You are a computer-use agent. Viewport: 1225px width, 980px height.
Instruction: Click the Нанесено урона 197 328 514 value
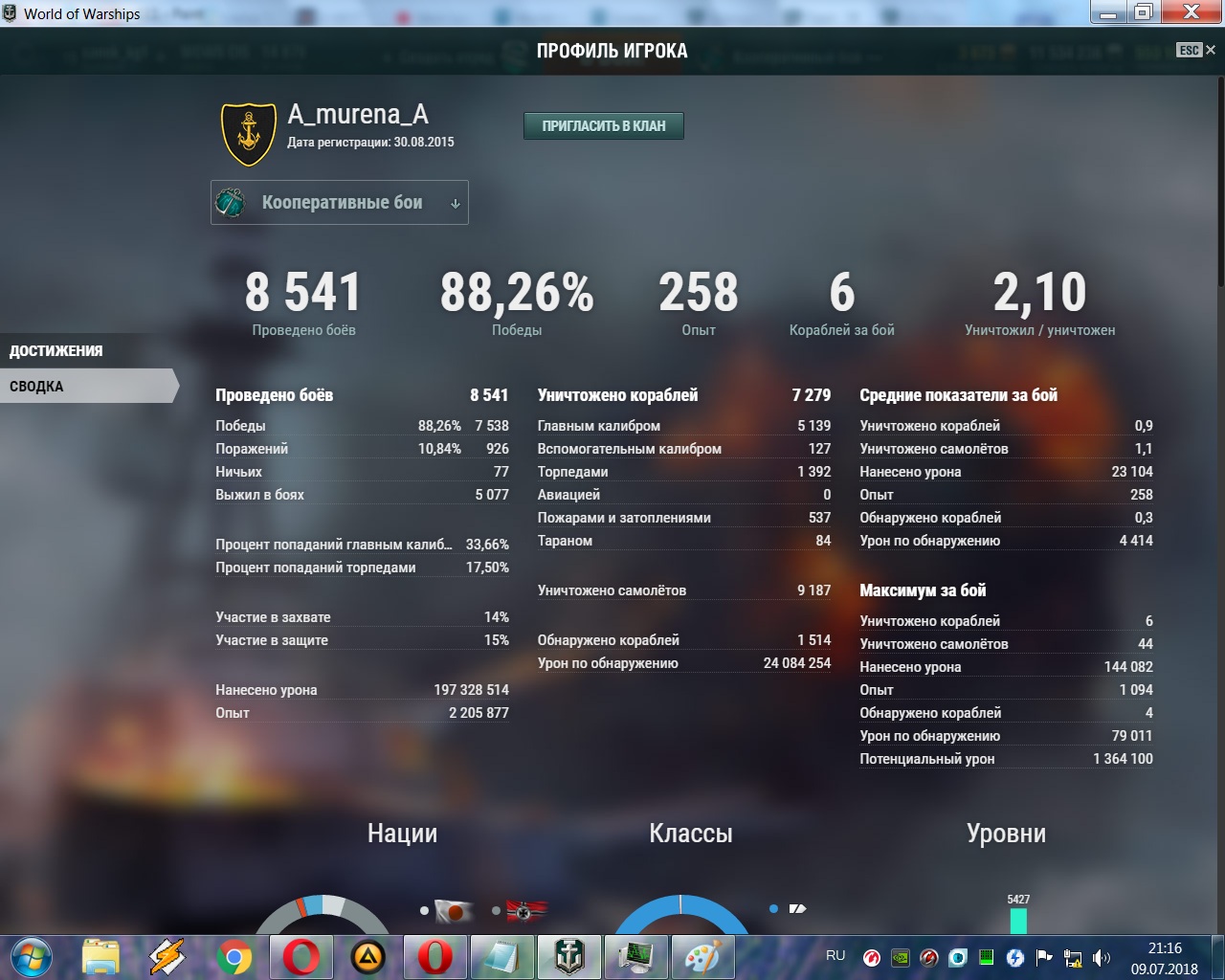(472, 690)
